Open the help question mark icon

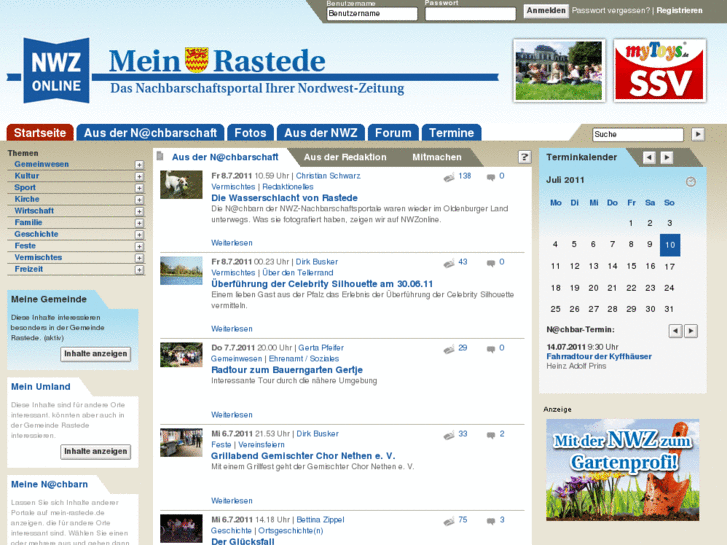(x=524, y=157)
